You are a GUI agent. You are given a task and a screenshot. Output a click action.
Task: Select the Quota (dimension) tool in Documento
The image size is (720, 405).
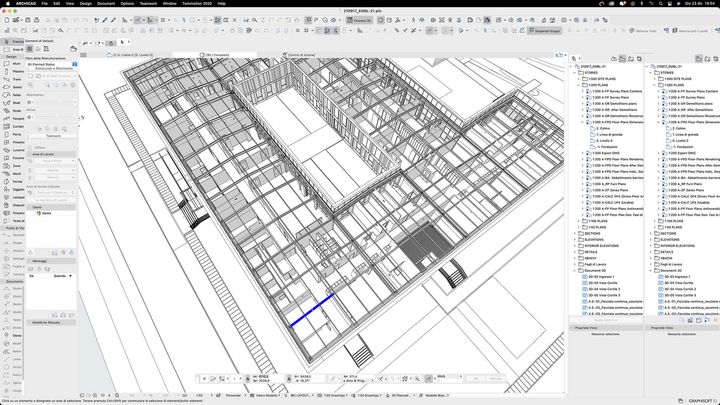click(x=13, y=288)
